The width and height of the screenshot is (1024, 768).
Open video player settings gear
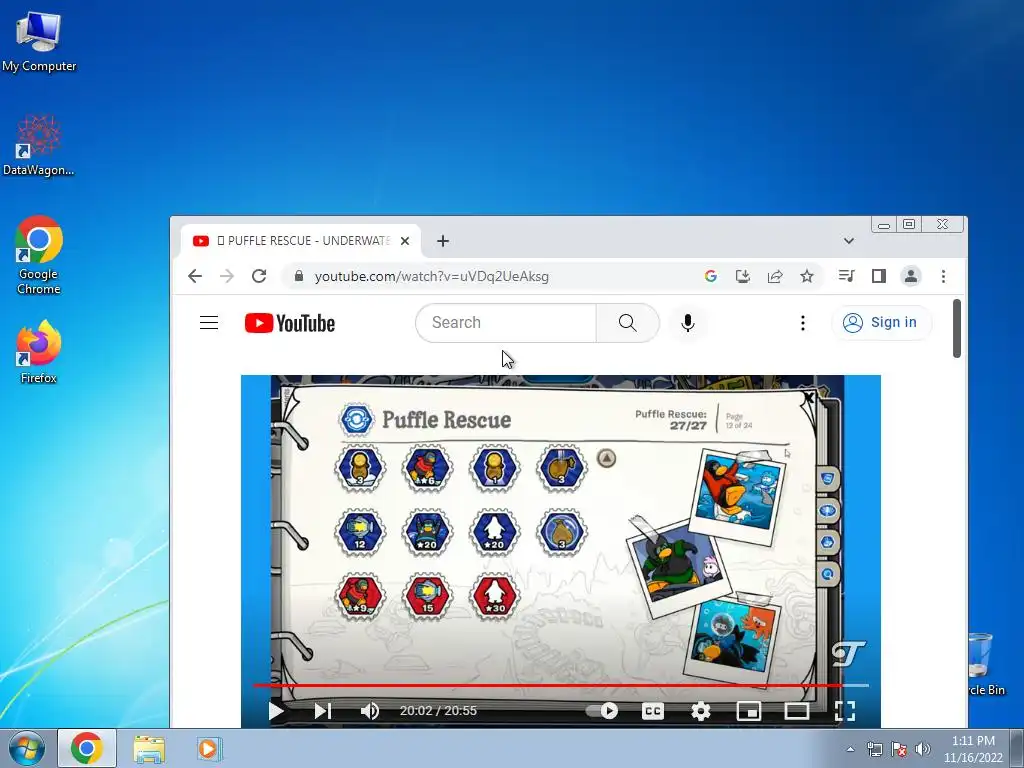click(701, 711)
